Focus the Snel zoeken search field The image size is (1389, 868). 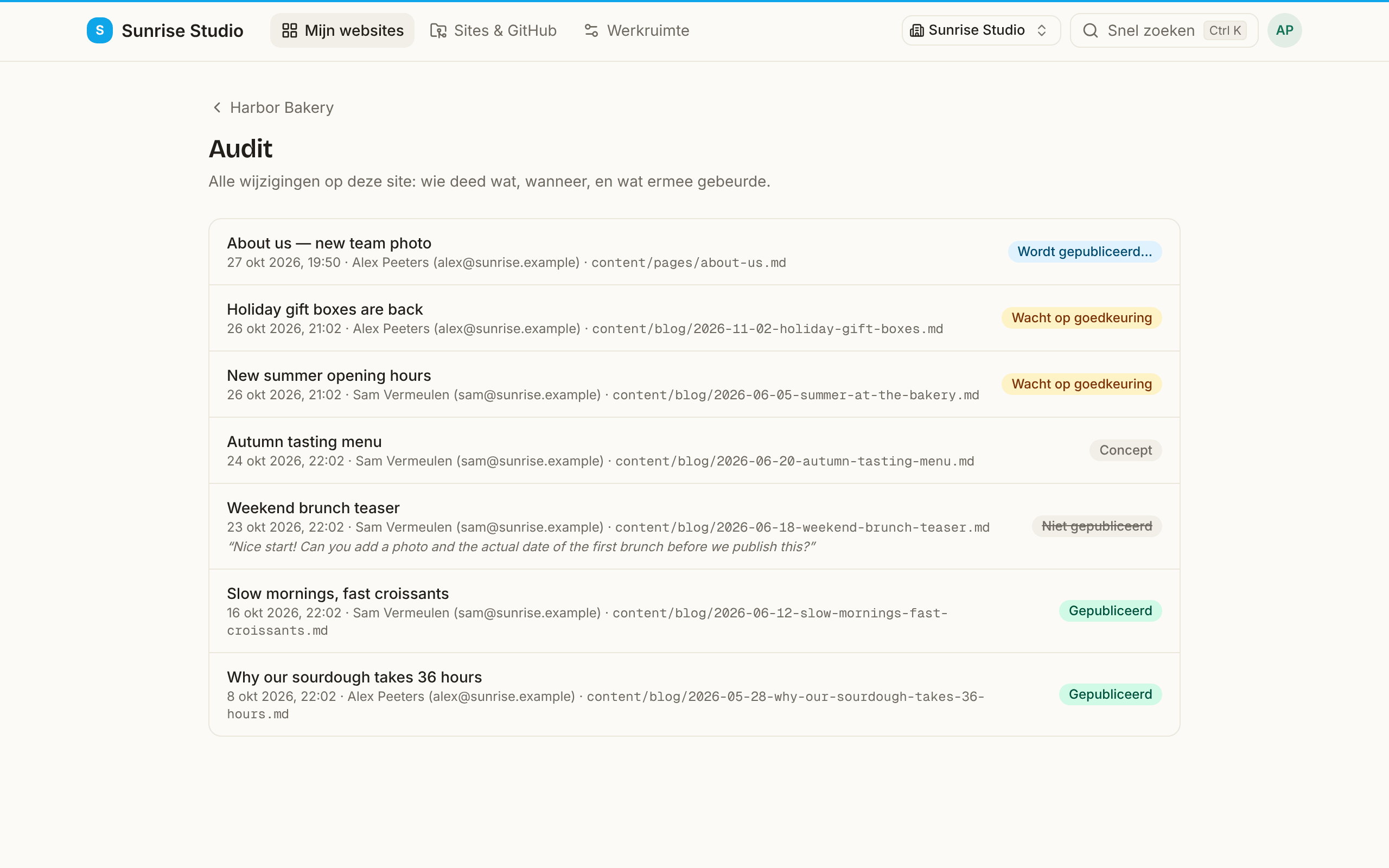click(x=1163, y=30)
